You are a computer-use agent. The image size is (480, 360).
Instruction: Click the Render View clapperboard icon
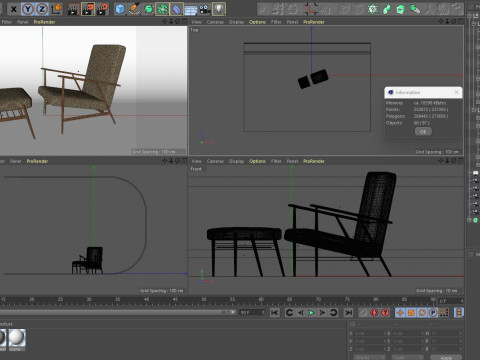(x=73, y=9)
